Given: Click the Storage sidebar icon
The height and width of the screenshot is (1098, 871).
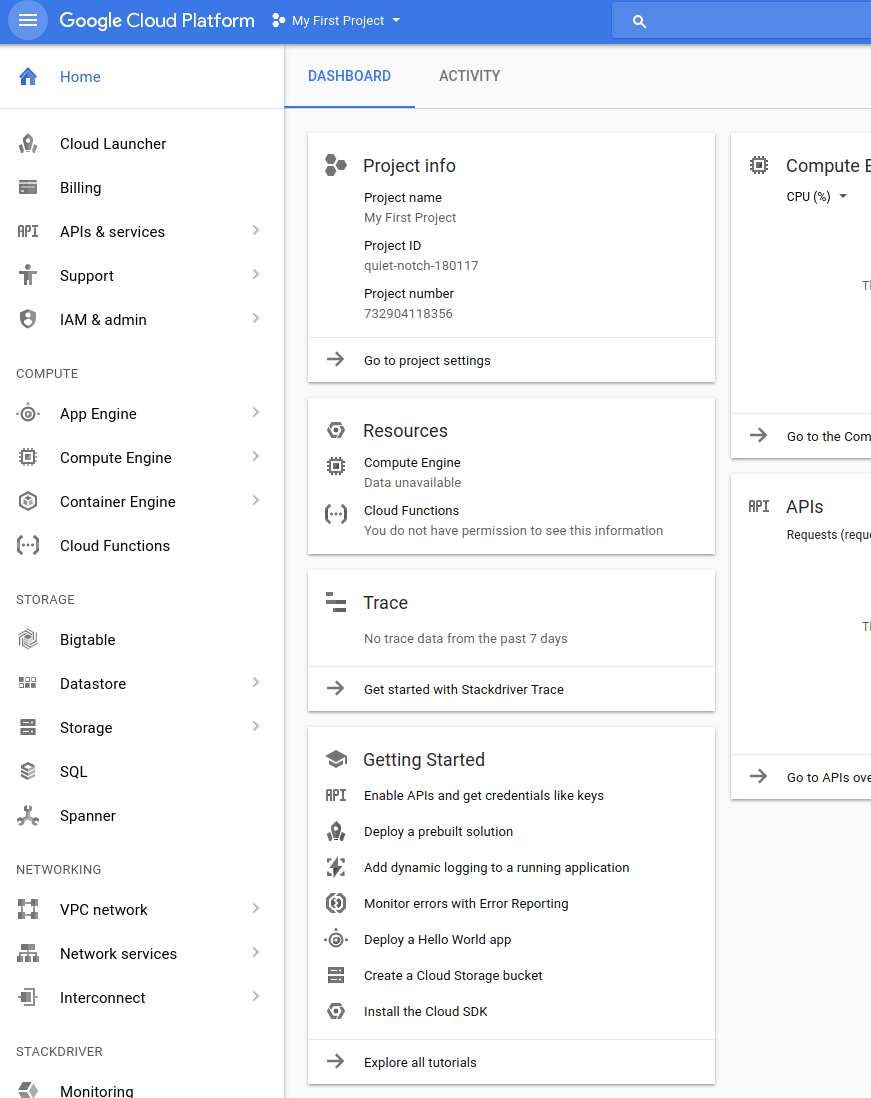Looking at the screenshot, I should tap(28, 727).
